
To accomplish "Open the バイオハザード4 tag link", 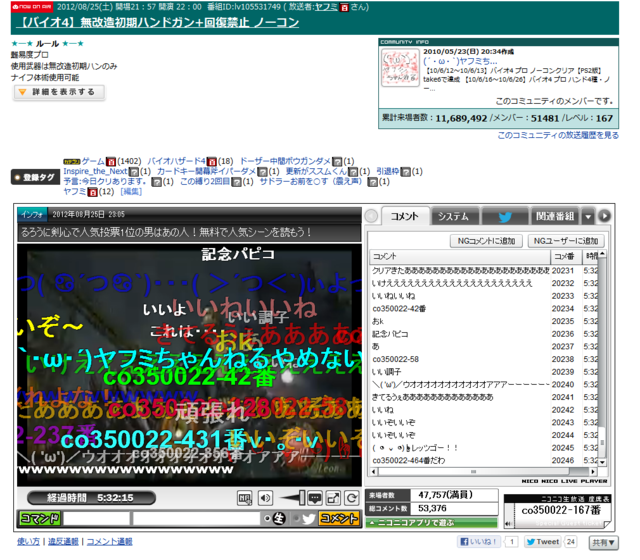I will pos(176,161).
